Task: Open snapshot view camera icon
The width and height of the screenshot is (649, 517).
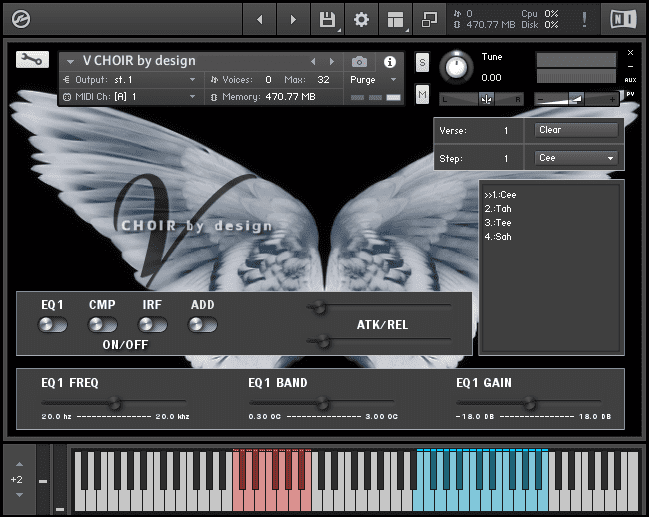Action: pos(359,62)
